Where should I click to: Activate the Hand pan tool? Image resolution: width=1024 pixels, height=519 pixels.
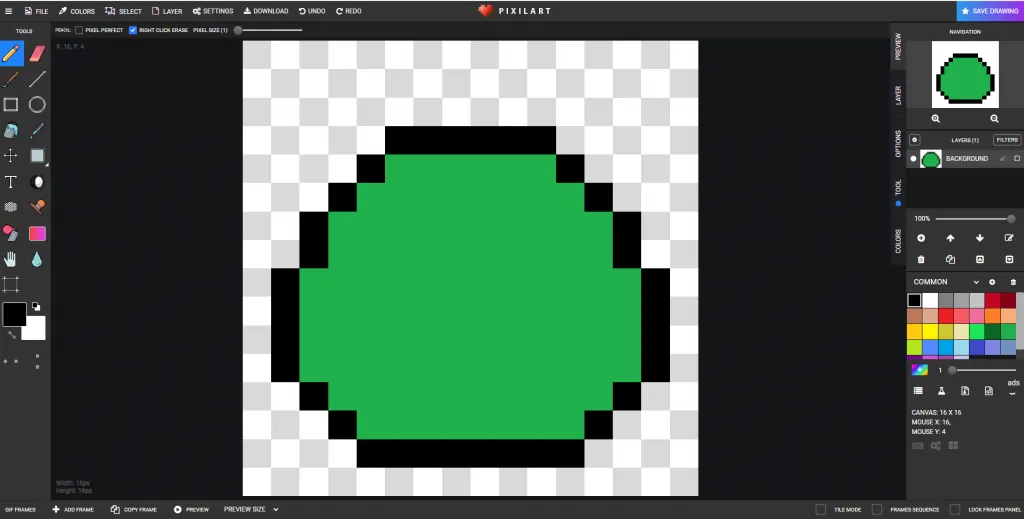point(10,259)
